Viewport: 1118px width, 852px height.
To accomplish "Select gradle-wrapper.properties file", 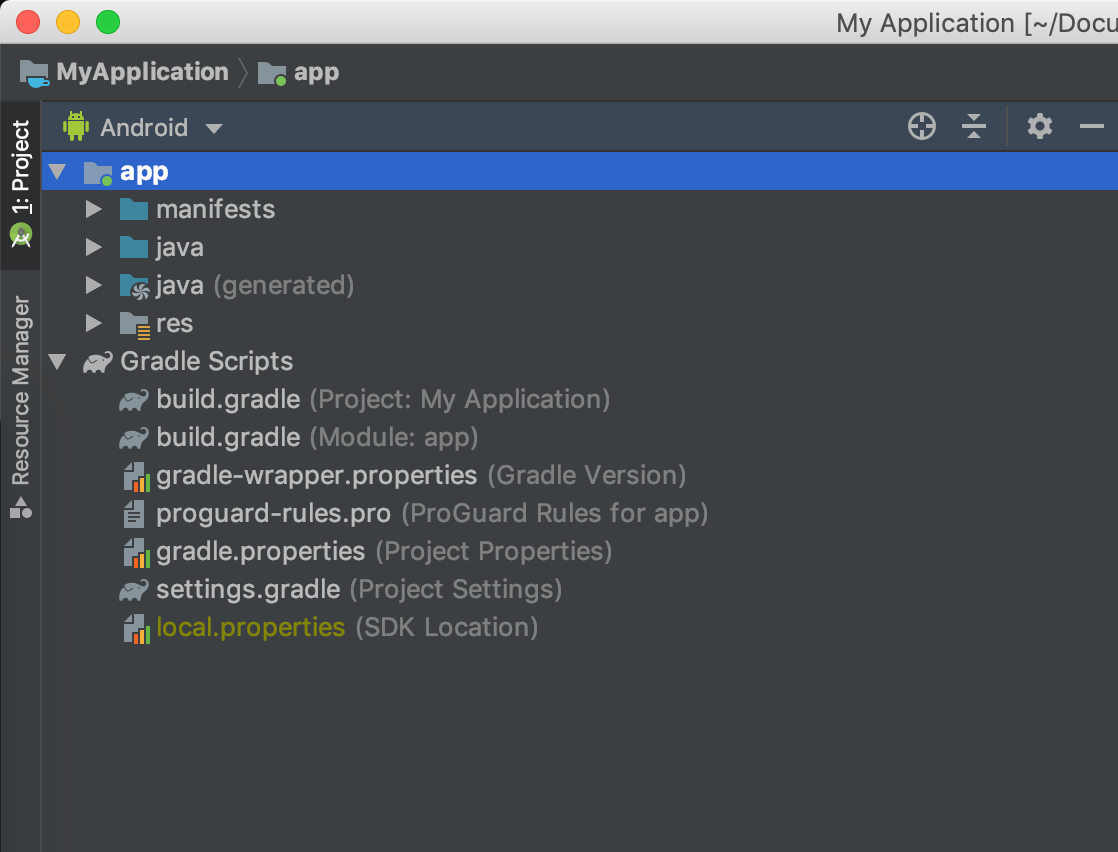I will click(x=316, y=476).
